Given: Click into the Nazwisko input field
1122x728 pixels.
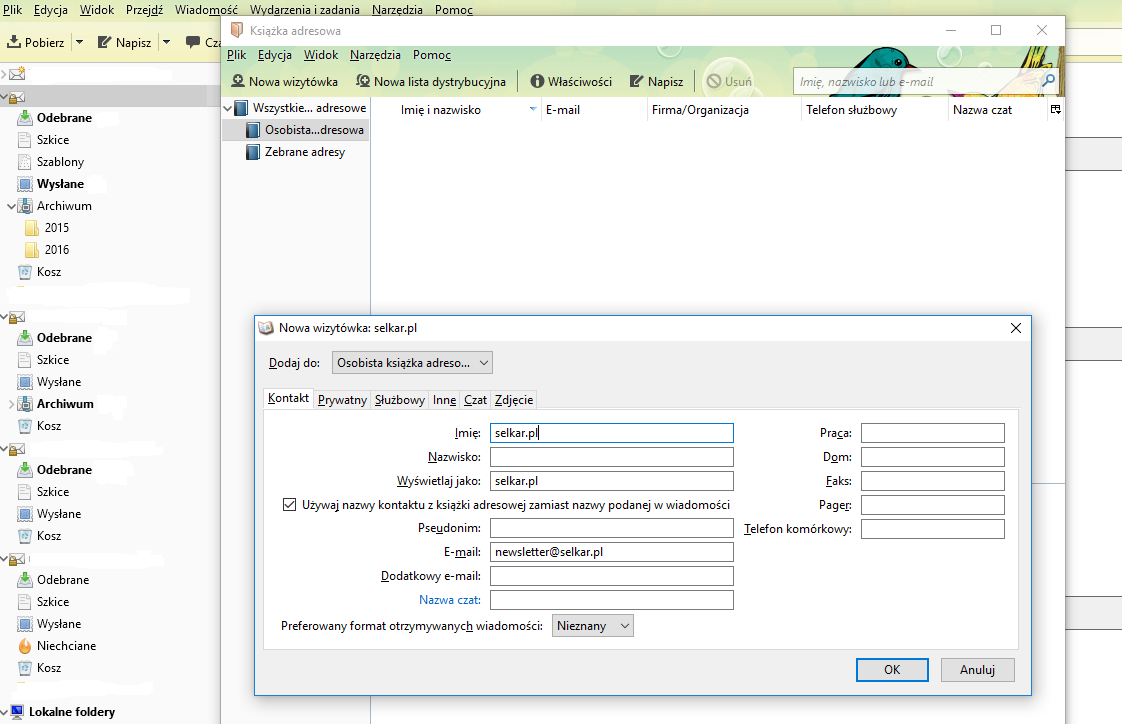Looking at the screenshot, I should (611, 457).
